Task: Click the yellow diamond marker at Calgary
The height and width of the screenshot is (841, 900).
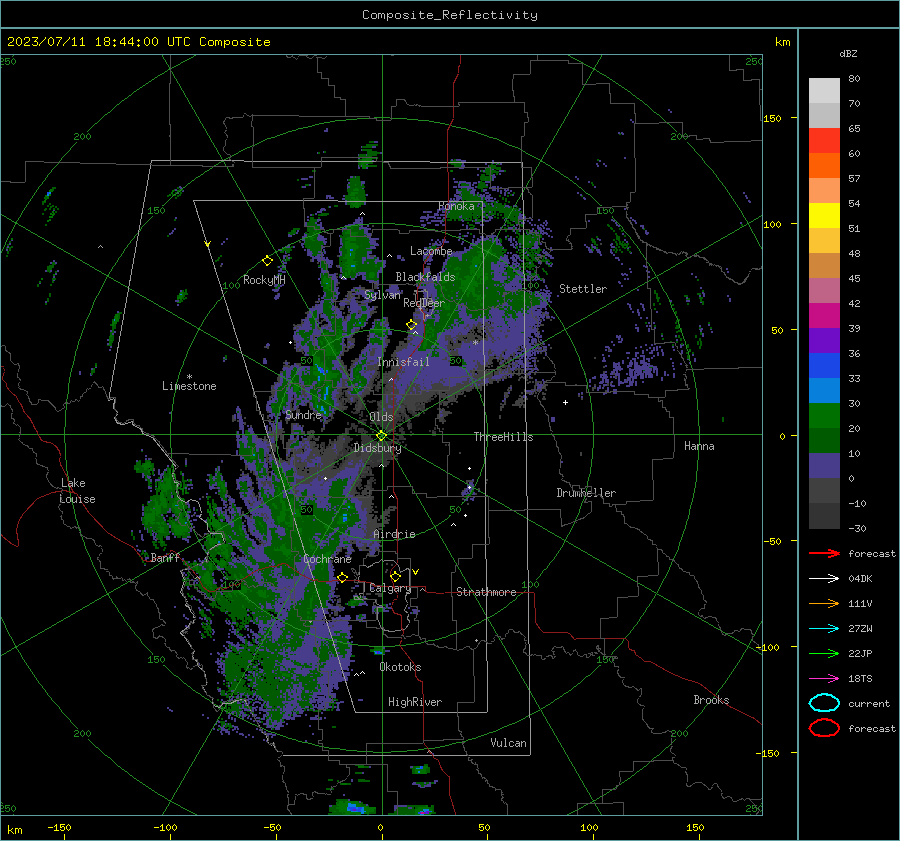Action: [x=395, y=576]
